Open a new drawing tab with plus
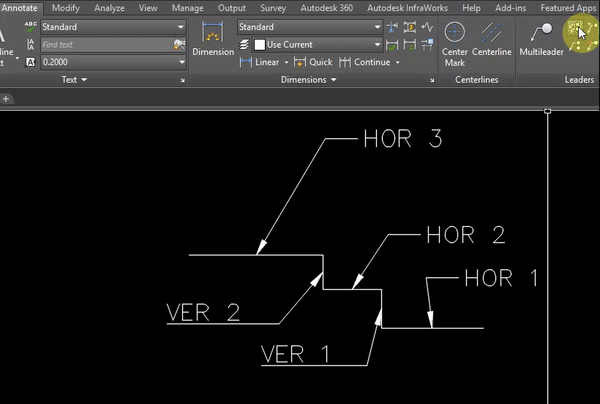This screenshot has height=404, width=600. (x=6, y=99)
